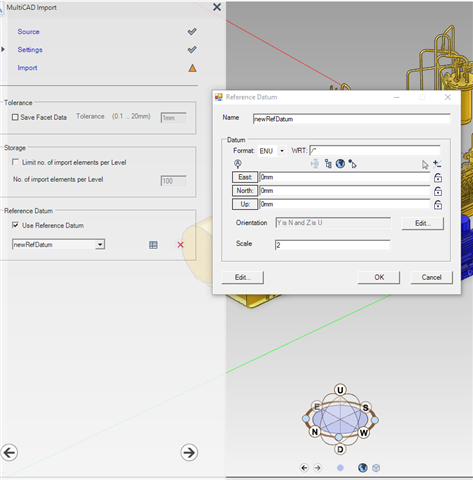Toggle the lock for the Up coordinate

[438, 204]
